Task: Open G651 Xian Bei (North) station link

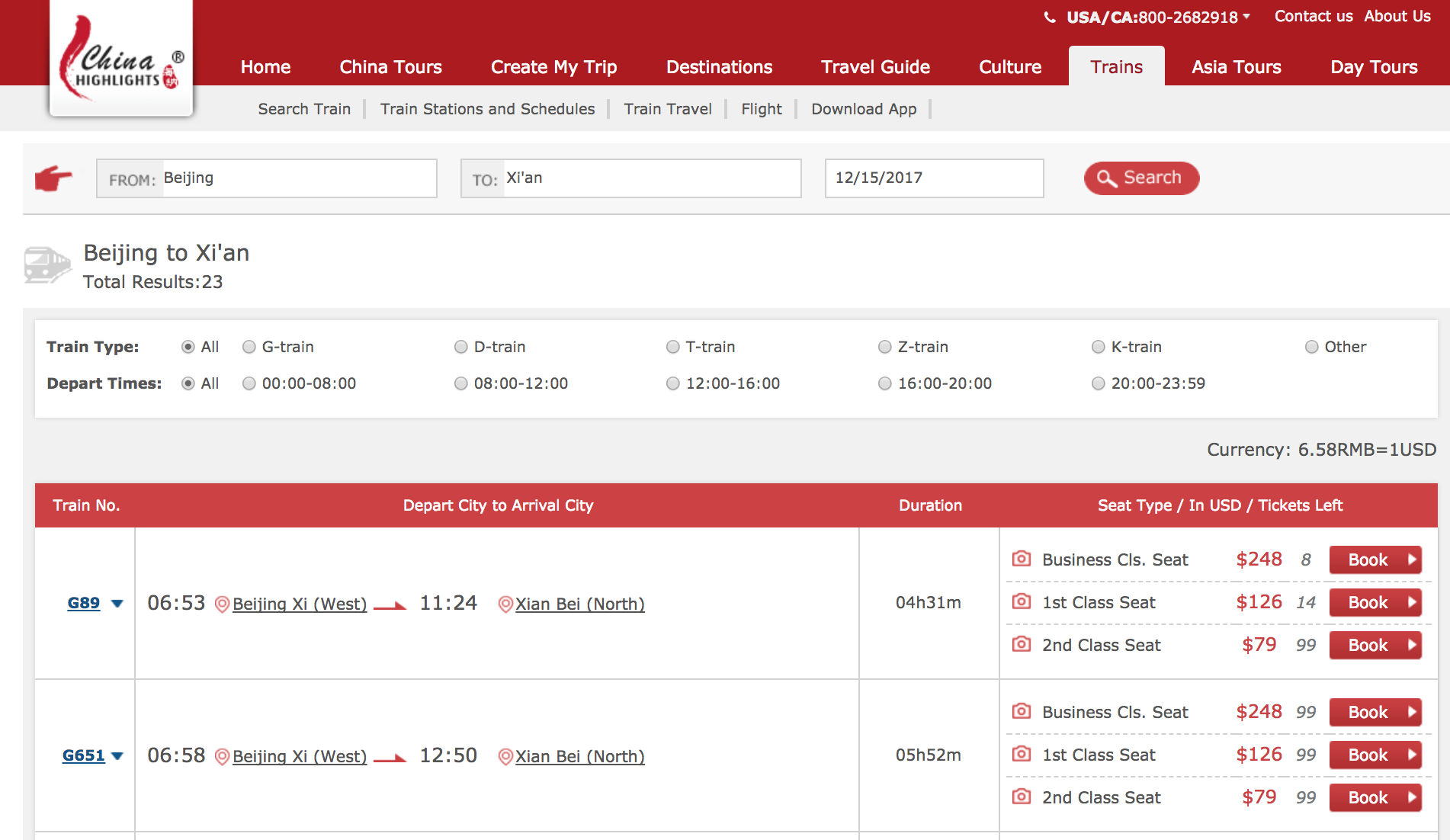Action: pos(580,756)
